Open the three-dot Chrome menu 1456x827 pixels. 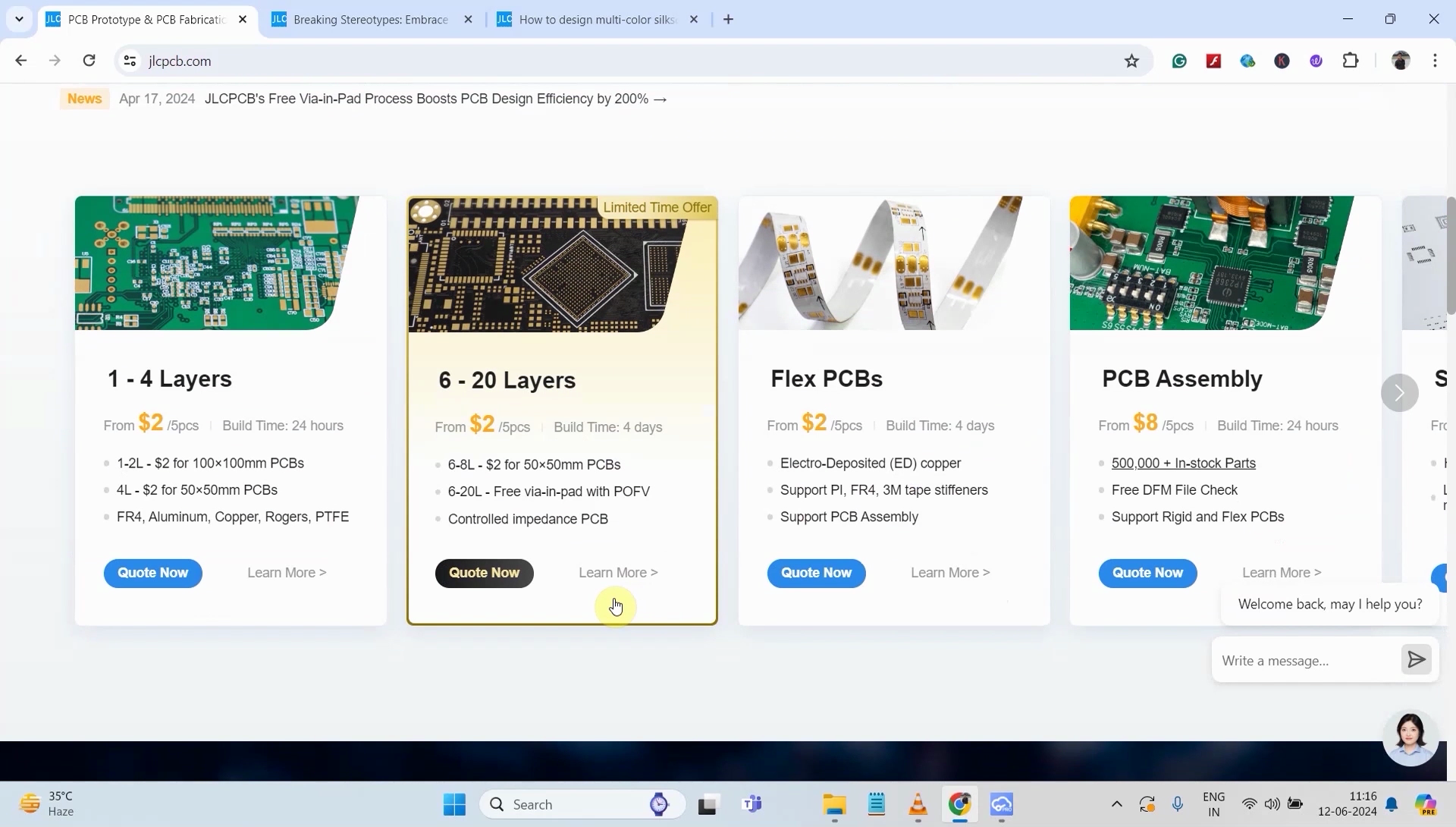click(1435, 61)
